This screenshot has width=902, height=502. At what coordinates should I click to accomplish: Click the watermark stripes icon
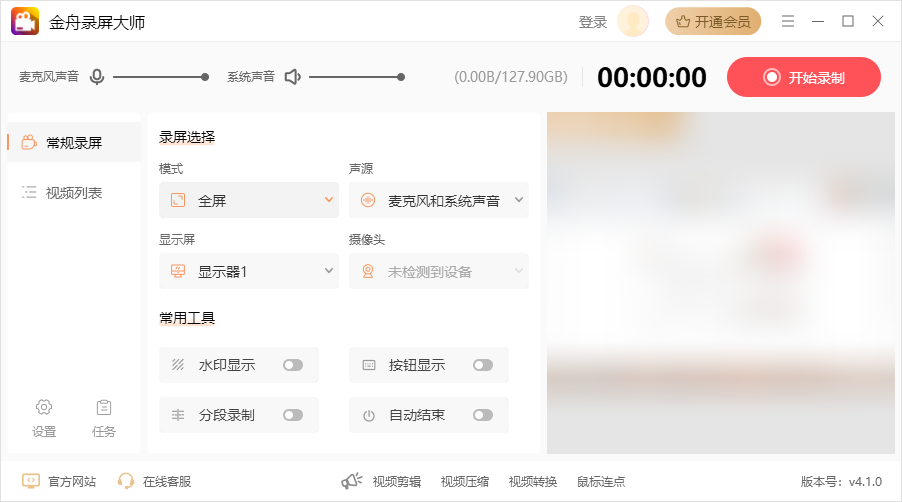coord(178,365)
